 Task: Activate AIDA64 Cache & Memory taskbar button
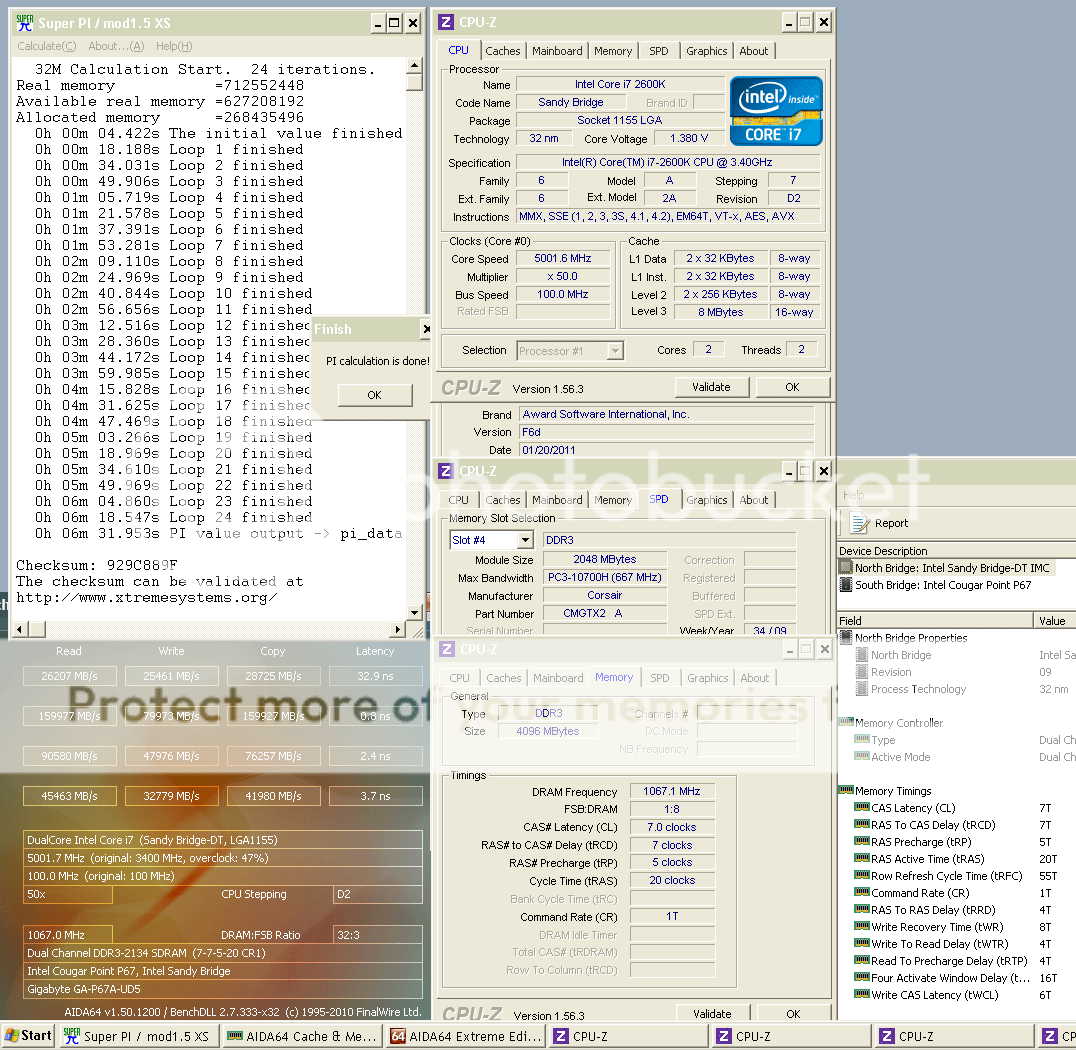301,1036
